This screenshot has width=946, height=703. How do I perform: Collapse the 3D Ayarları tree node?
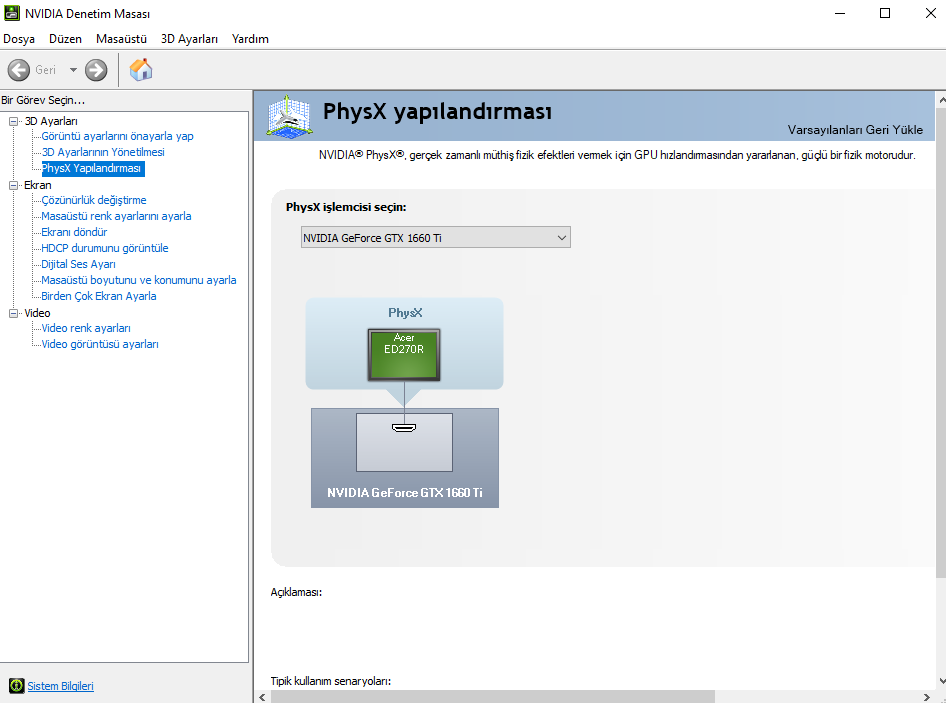(13, 121)
